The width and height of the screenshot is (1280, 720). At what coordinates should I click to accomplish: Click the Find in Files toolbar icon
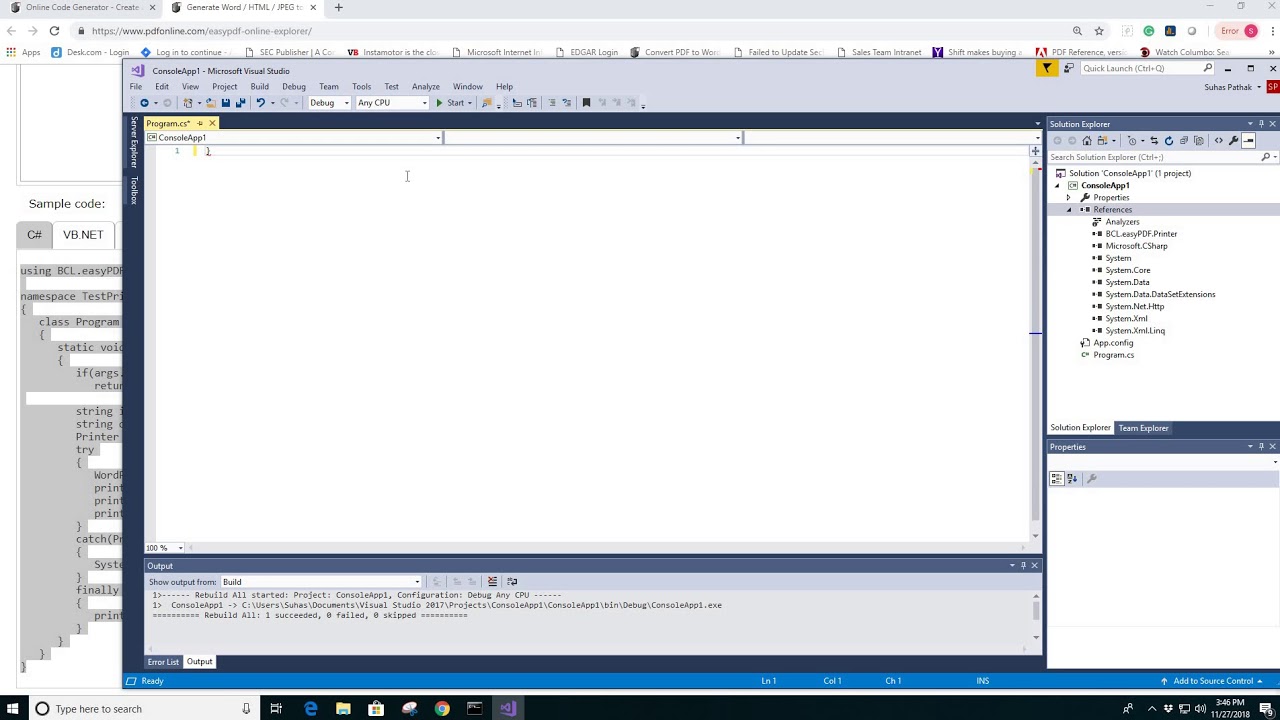487,102
